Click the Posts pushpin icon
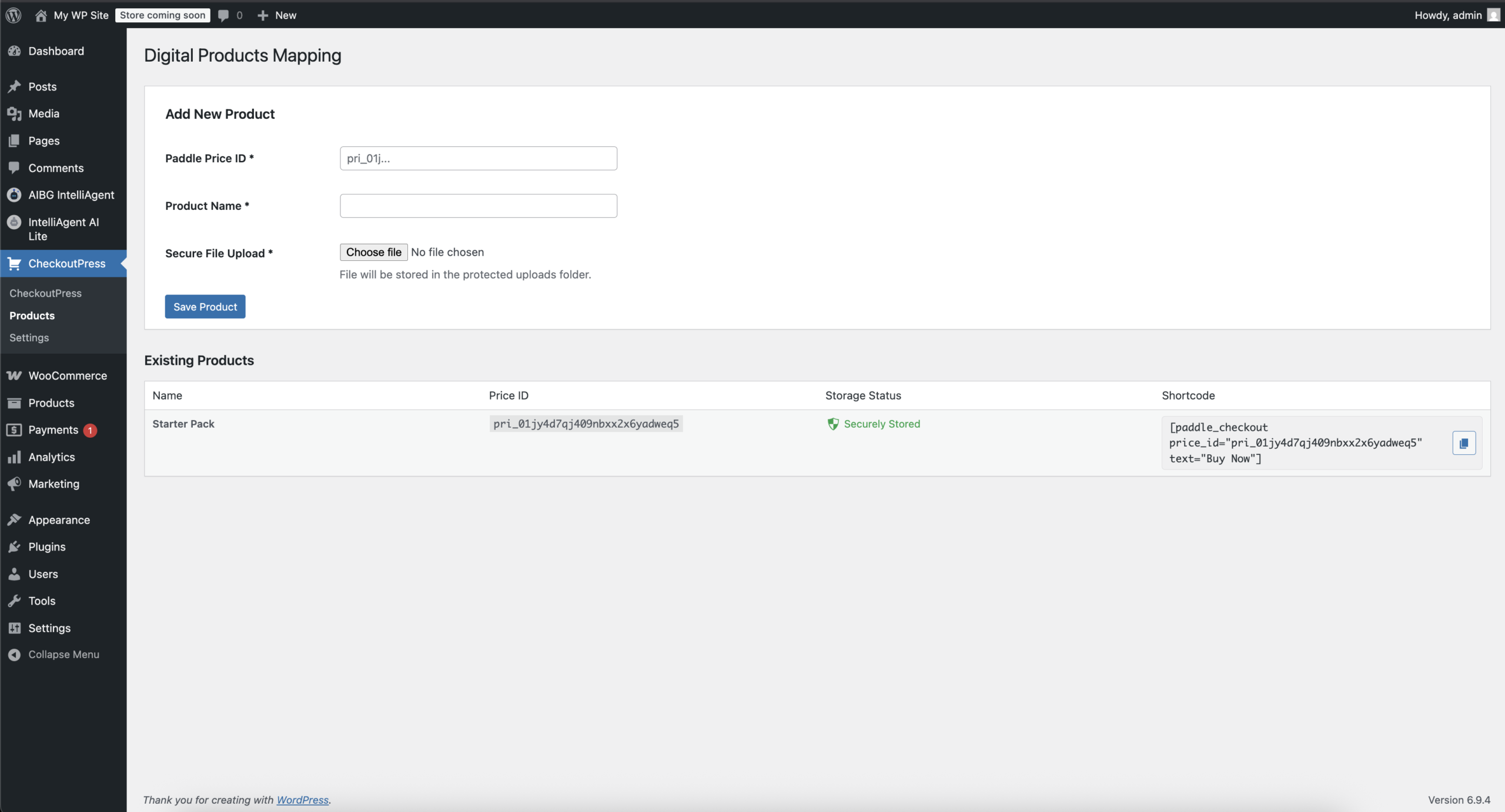 tap(15, 87)
